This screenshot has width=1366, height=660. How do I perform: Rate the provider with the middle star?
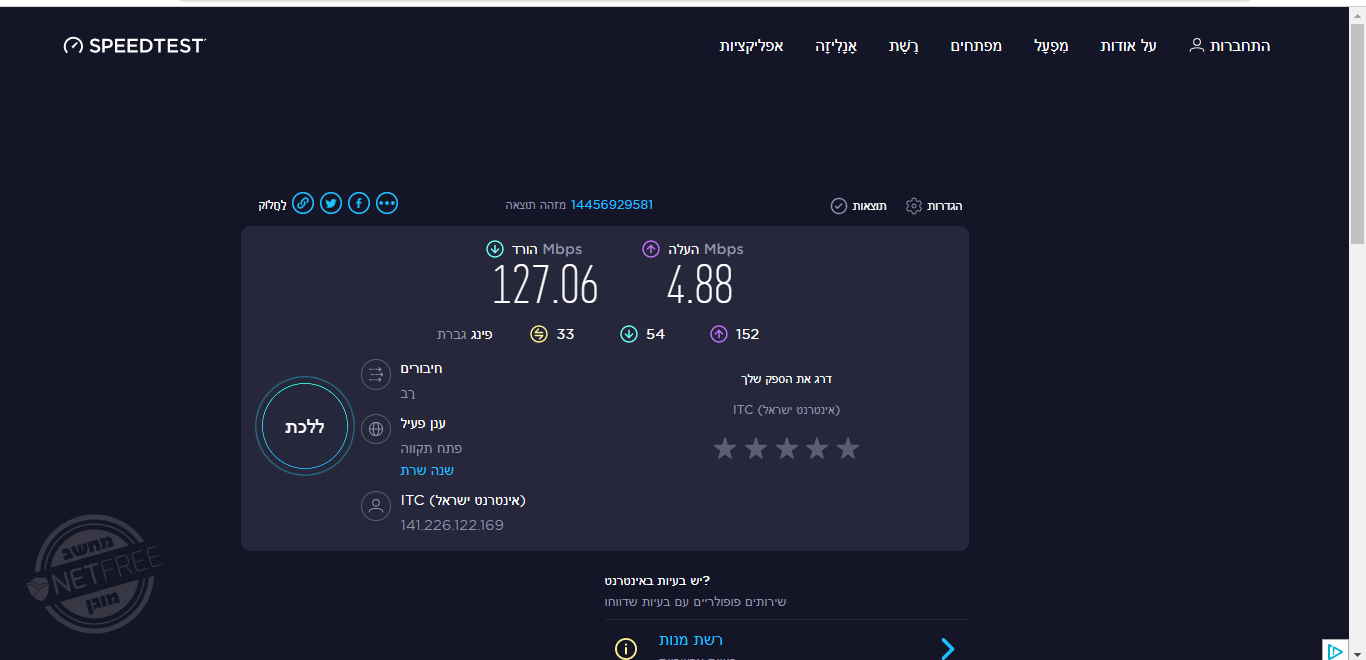click(x=786, y=449)
